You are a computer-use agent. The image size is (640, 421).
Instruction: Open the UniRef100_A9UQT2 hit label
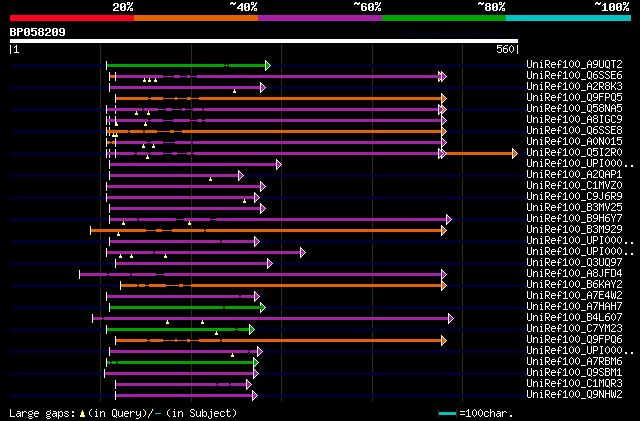[574, 64]
